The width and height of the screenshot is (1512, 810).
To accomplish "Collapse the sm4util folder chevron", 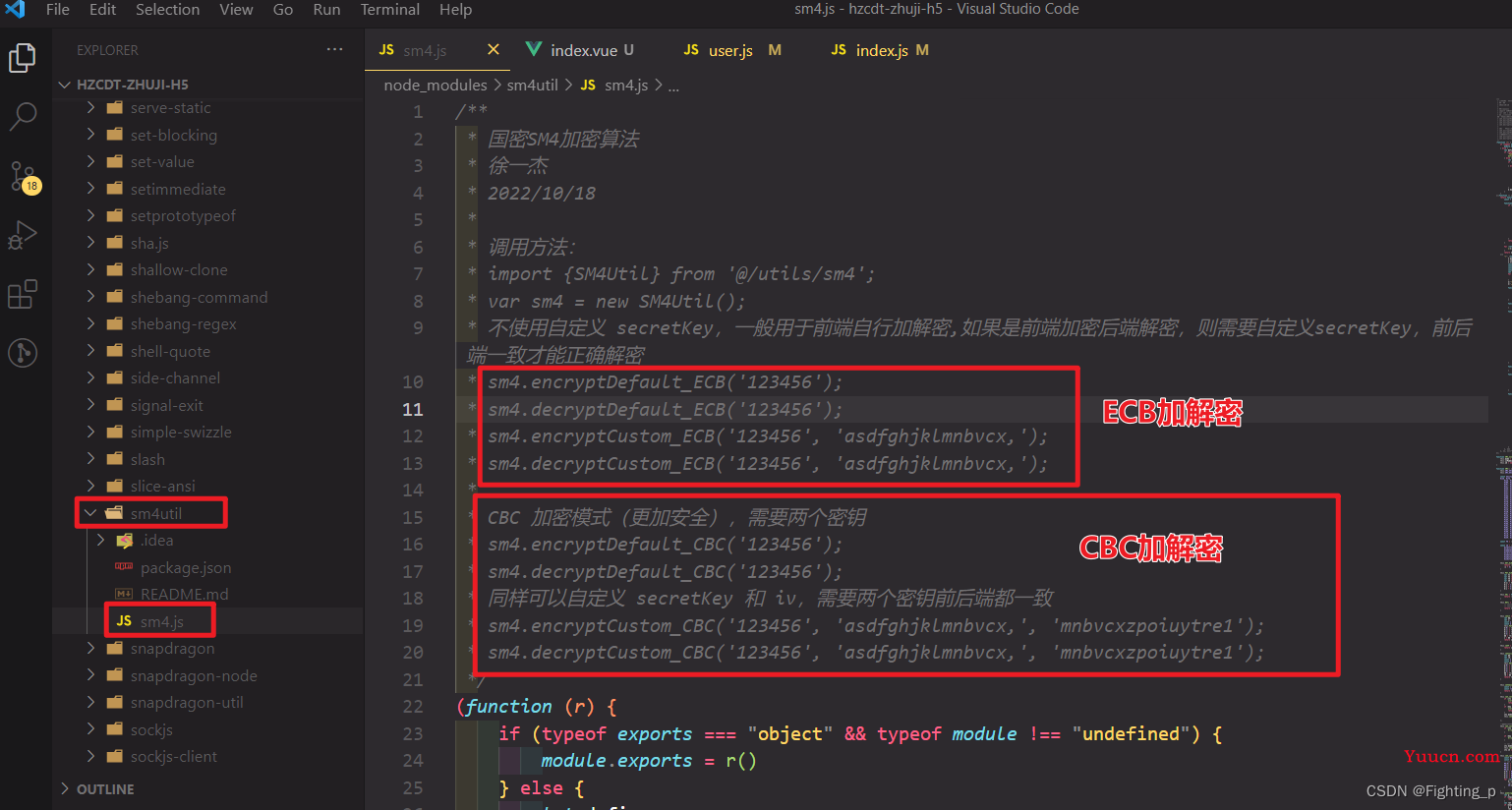I will pos(90,513).
